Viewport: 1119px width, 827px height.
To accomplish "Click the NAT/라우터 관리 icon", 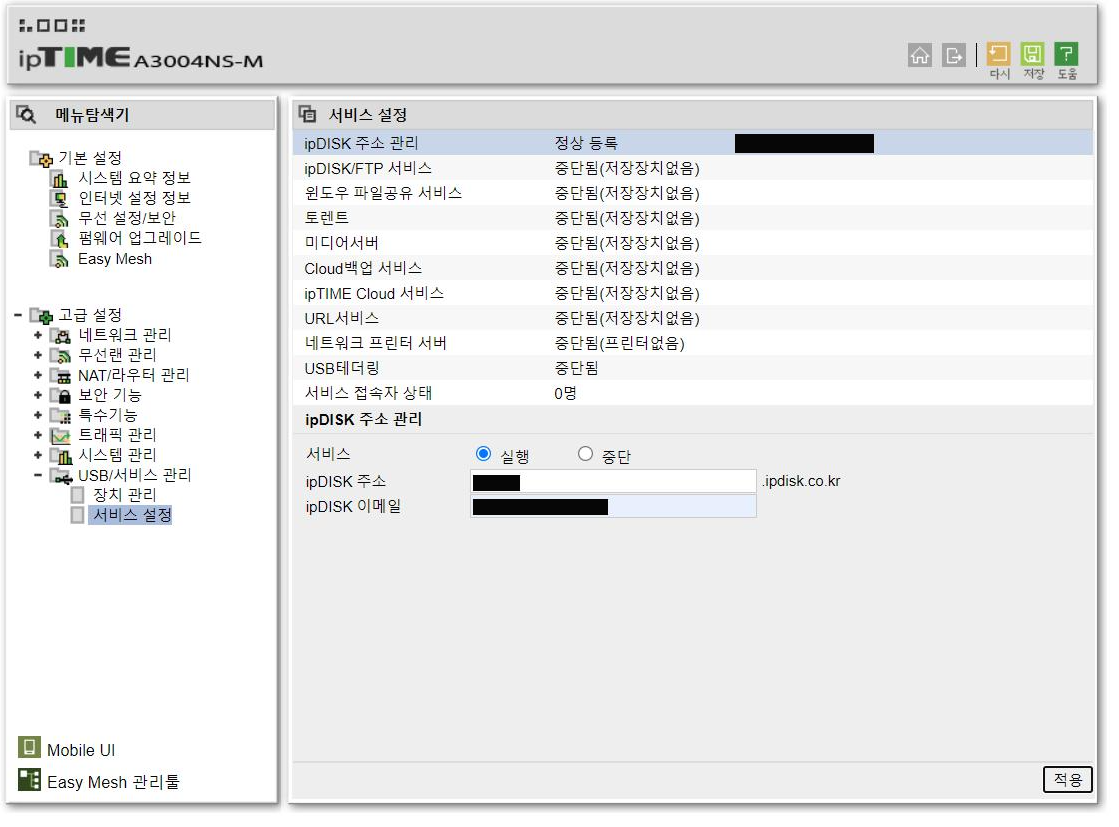I will click(61, 375).
